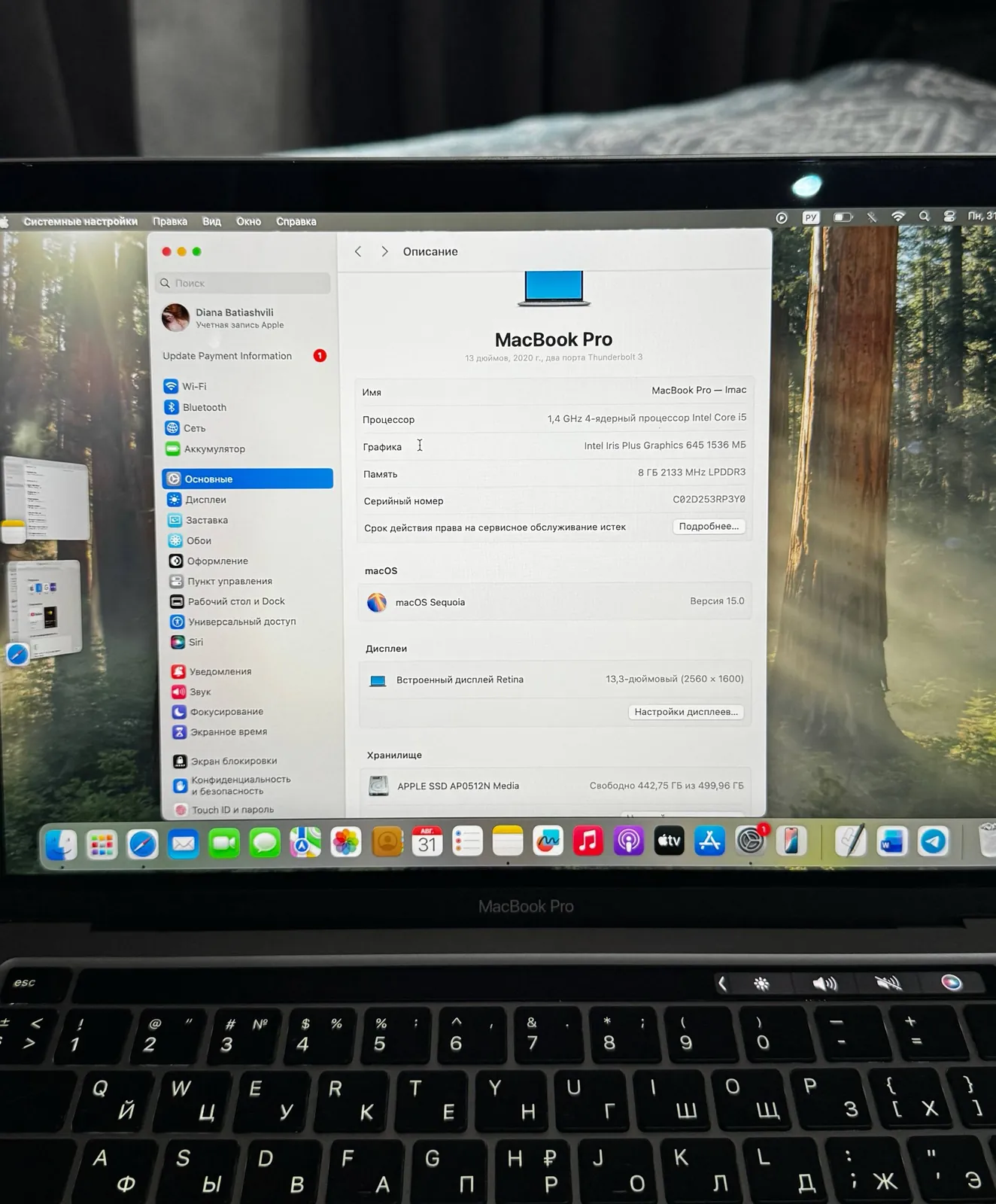
Task: Open Microsoft Word from the Dock
Action: [892, 841]
